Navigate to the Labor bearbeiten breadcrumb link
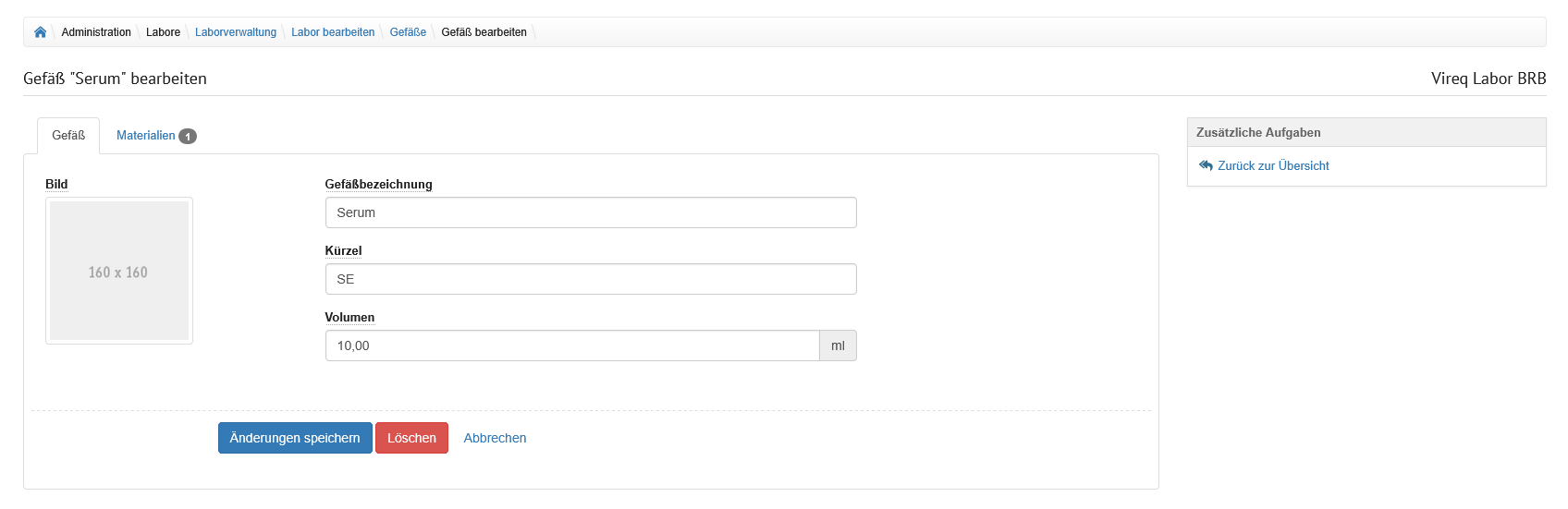1568x509 pixels. [333, 32]
